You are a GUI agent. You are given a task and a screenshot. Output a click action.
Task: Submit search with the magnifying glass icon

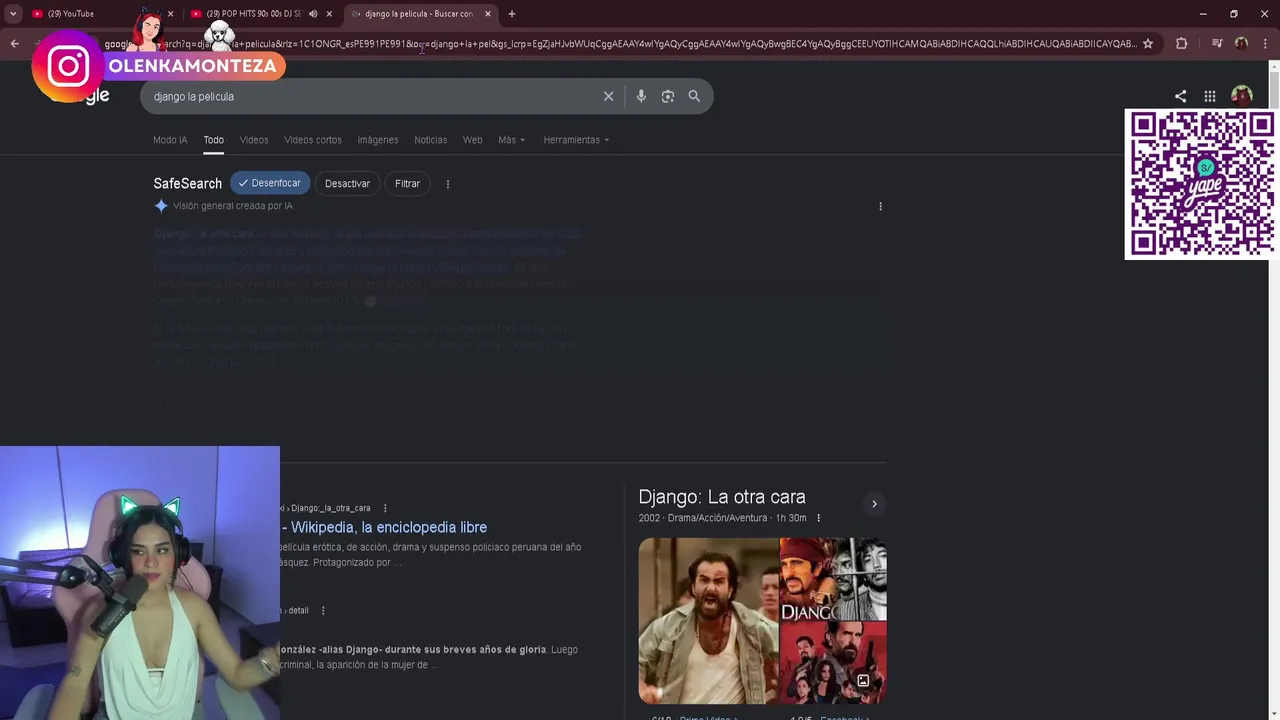694,96
